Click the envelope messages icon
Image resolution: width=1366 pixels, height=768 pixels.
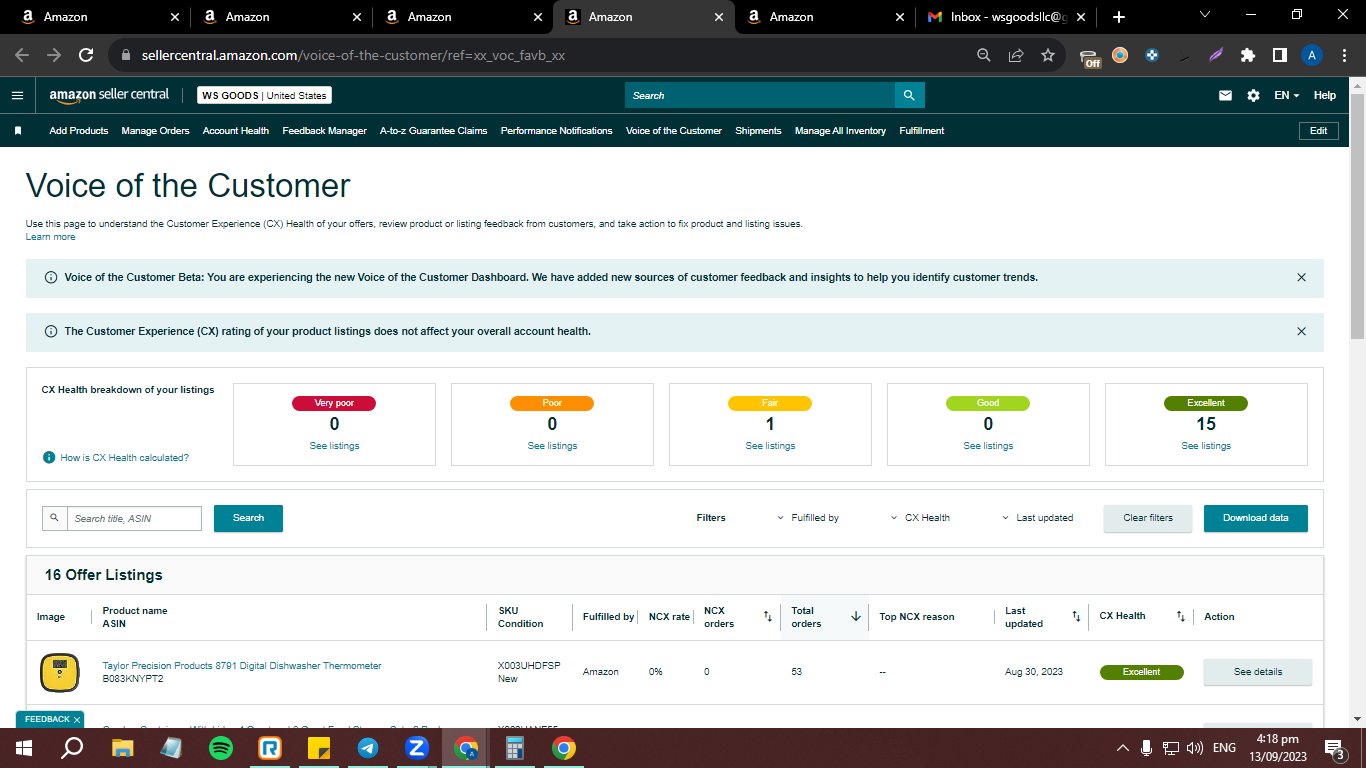(1225, 96)
